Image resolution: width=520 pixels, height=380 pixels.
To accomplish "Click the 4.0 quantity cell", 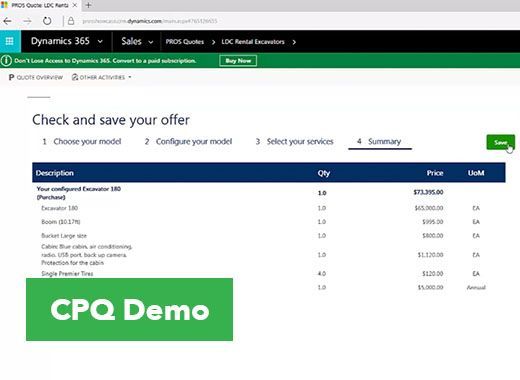I will tap(322, 274).
